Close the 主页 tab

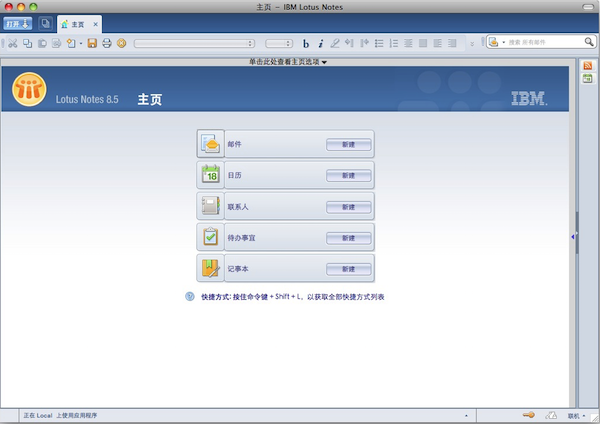coord(95,24)
